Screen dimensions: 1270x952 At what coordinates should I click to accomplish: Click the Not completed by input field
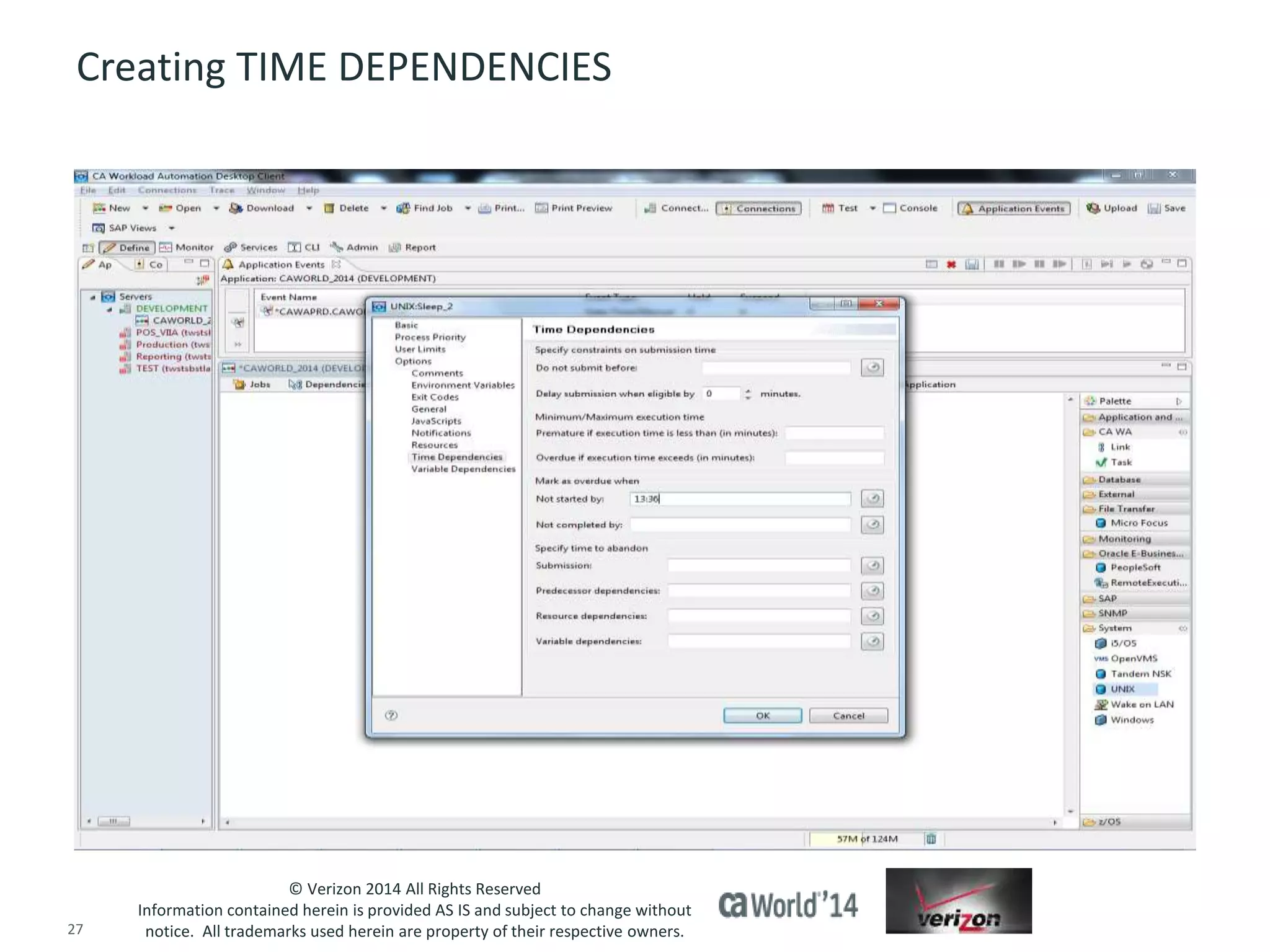tap(740, 525)
